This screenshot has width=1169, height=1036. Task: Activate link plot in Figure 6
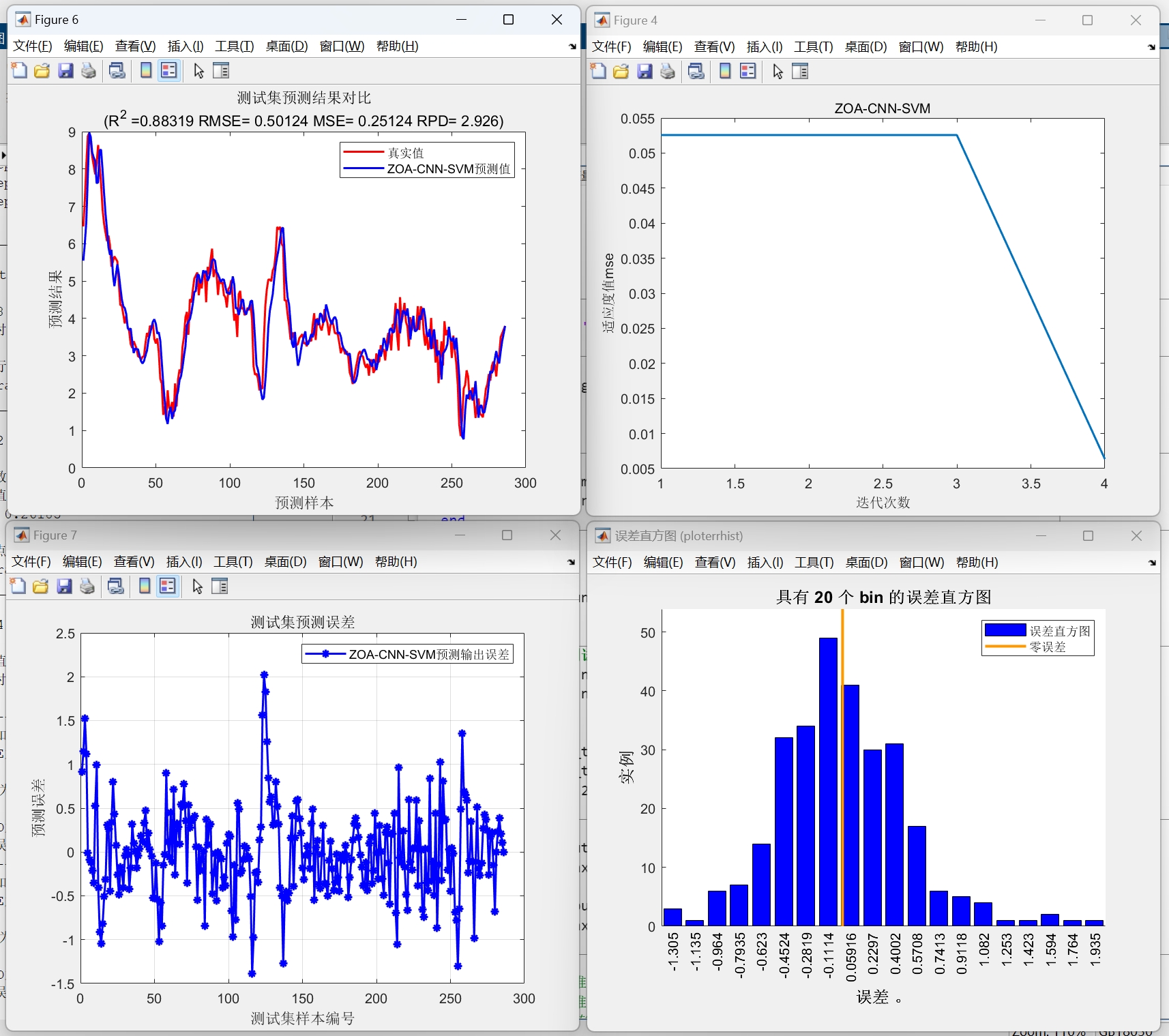pos(117,70)
